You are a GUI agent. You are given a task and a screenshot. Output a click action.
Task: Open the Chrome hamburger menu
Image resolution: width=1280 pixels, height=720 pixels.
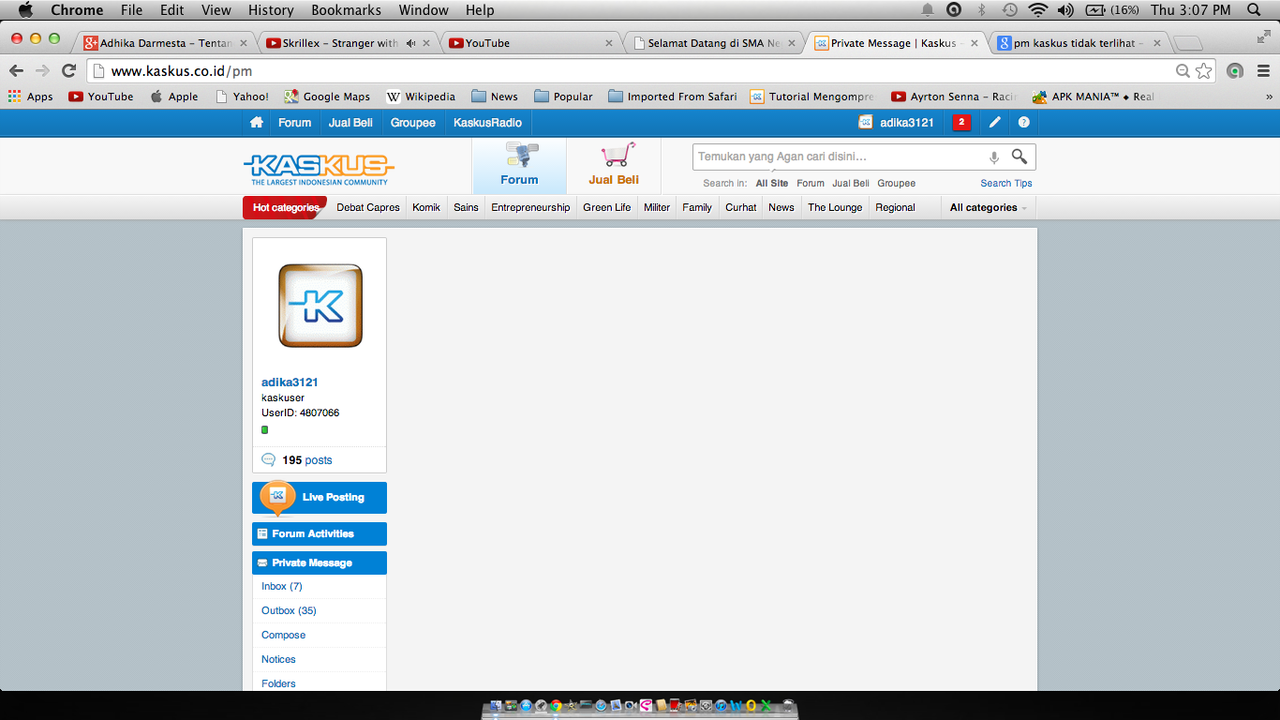tap(1264, 71)
